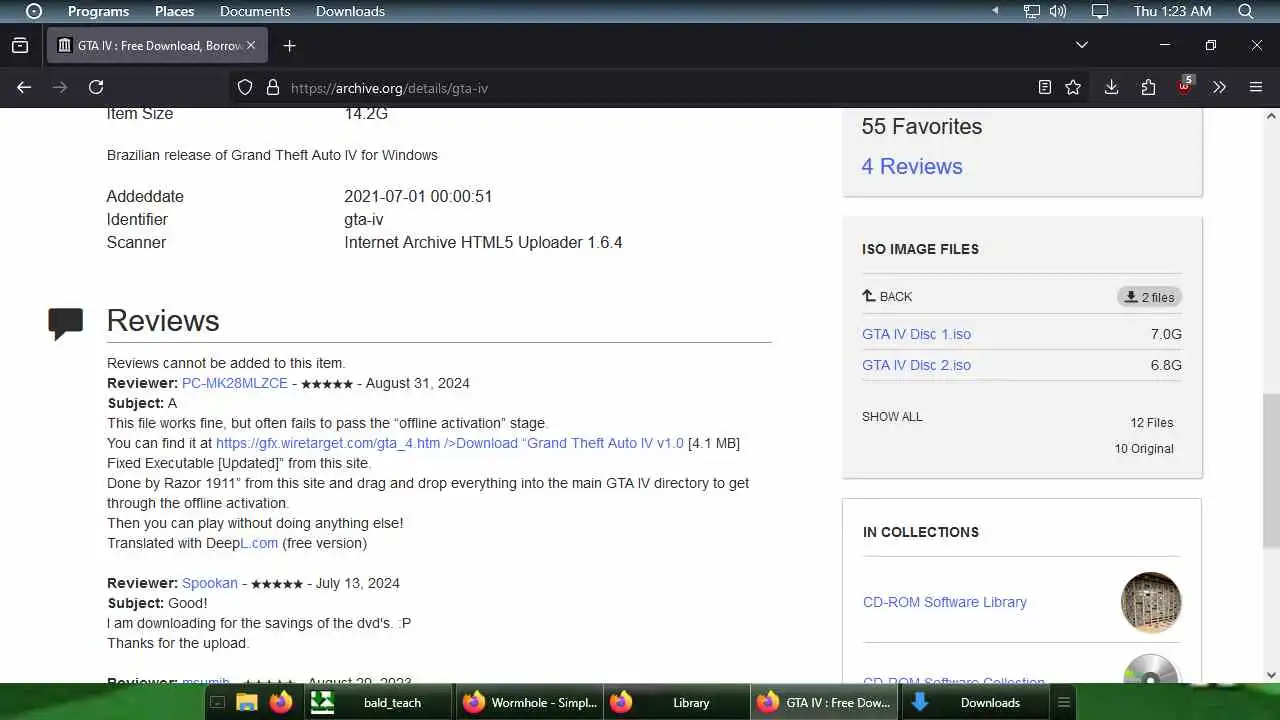Switch to Library taskbar window

click(x=676, y=702)
